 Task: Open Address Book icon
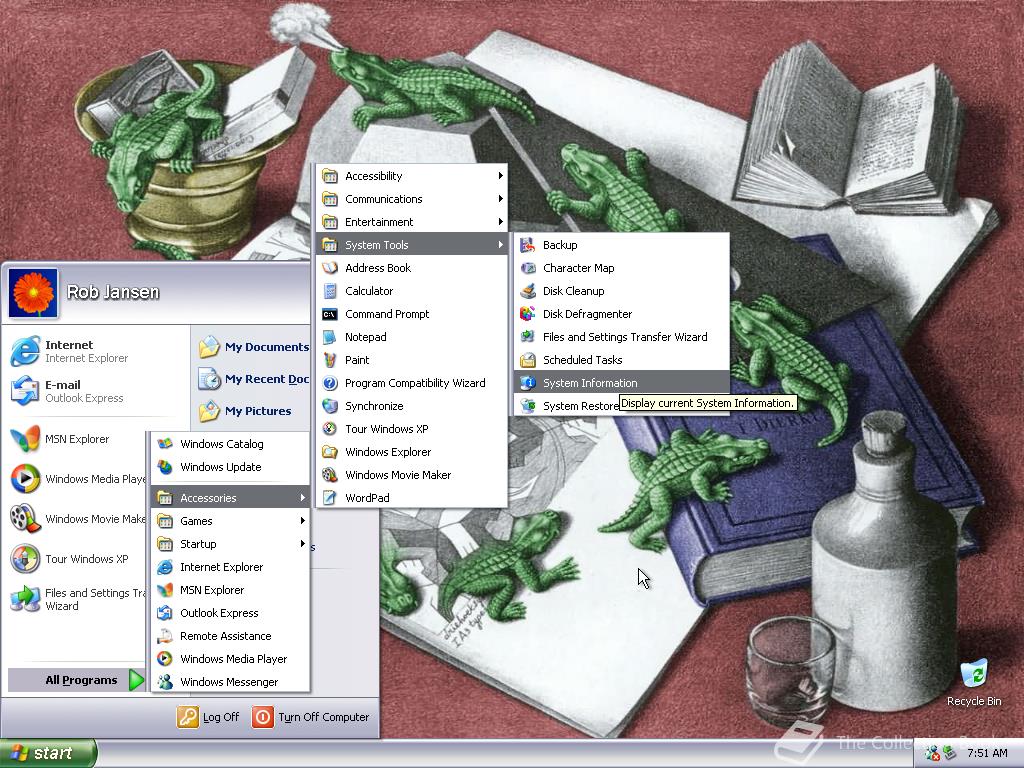[x=330, y=268]
